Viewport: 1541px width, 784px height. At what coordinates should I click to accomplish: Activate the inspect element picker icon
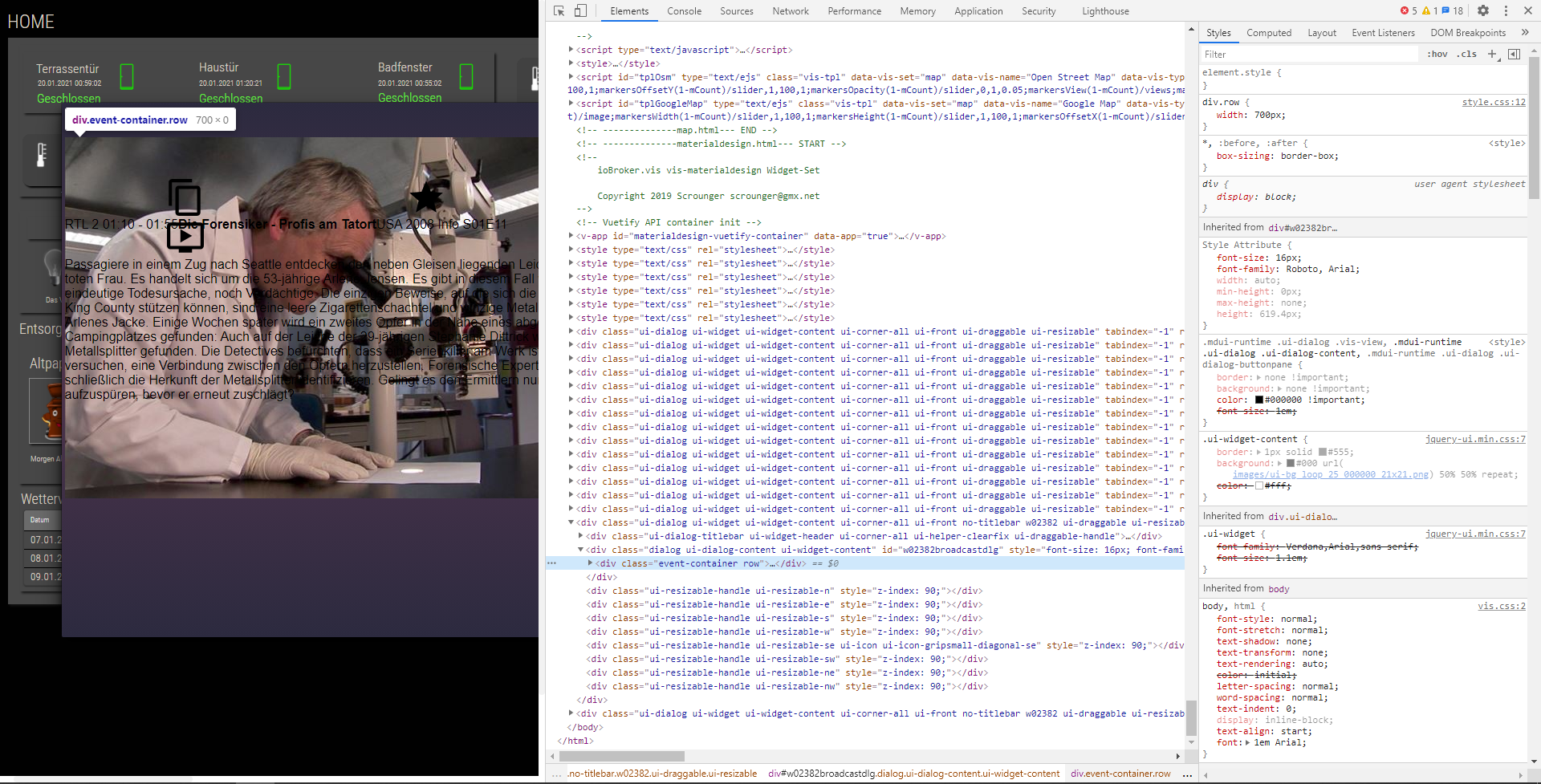point(559,10)
